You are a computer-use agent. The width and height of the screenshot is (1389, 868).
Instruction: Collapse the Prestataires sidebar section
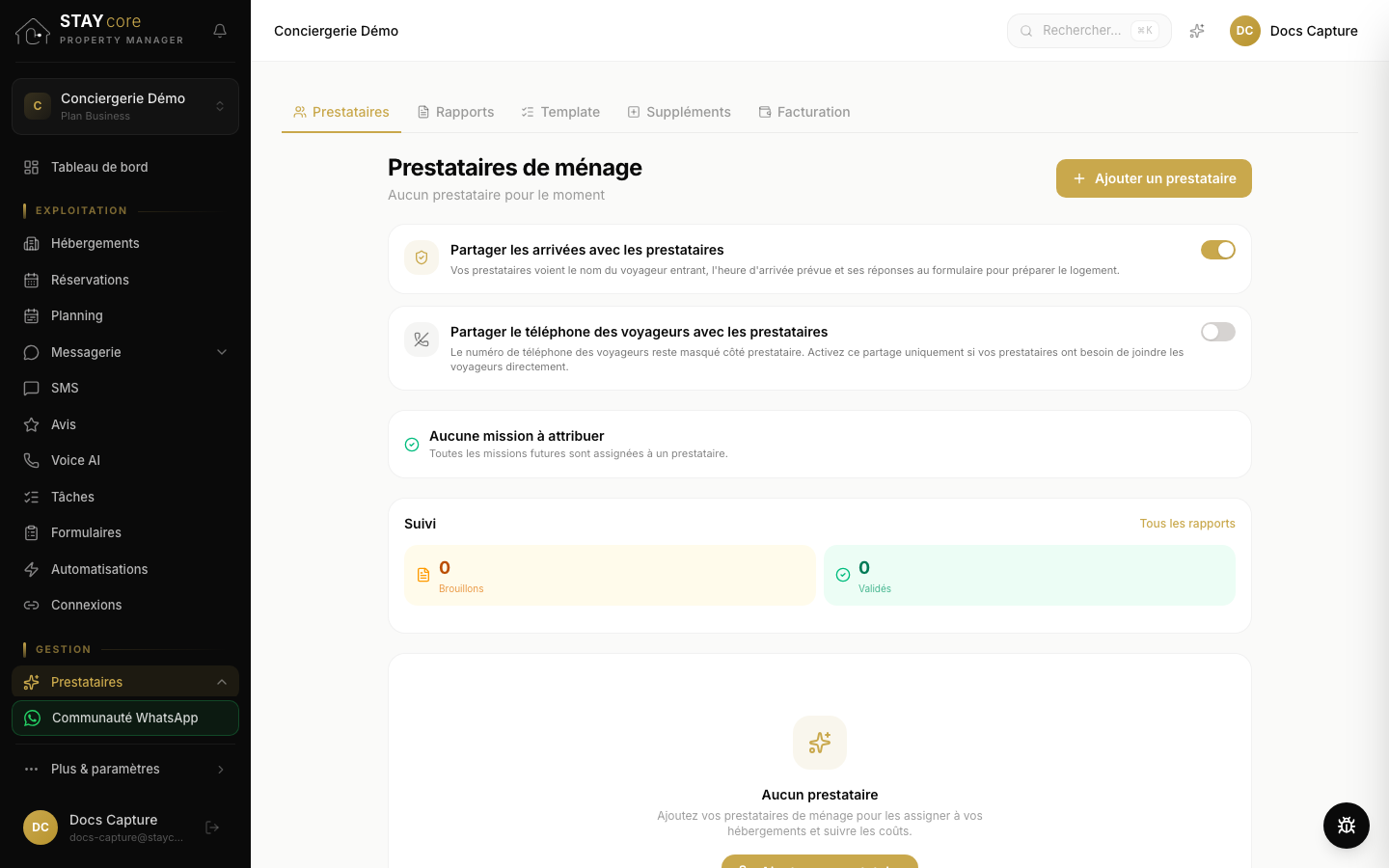click(222, 682)
